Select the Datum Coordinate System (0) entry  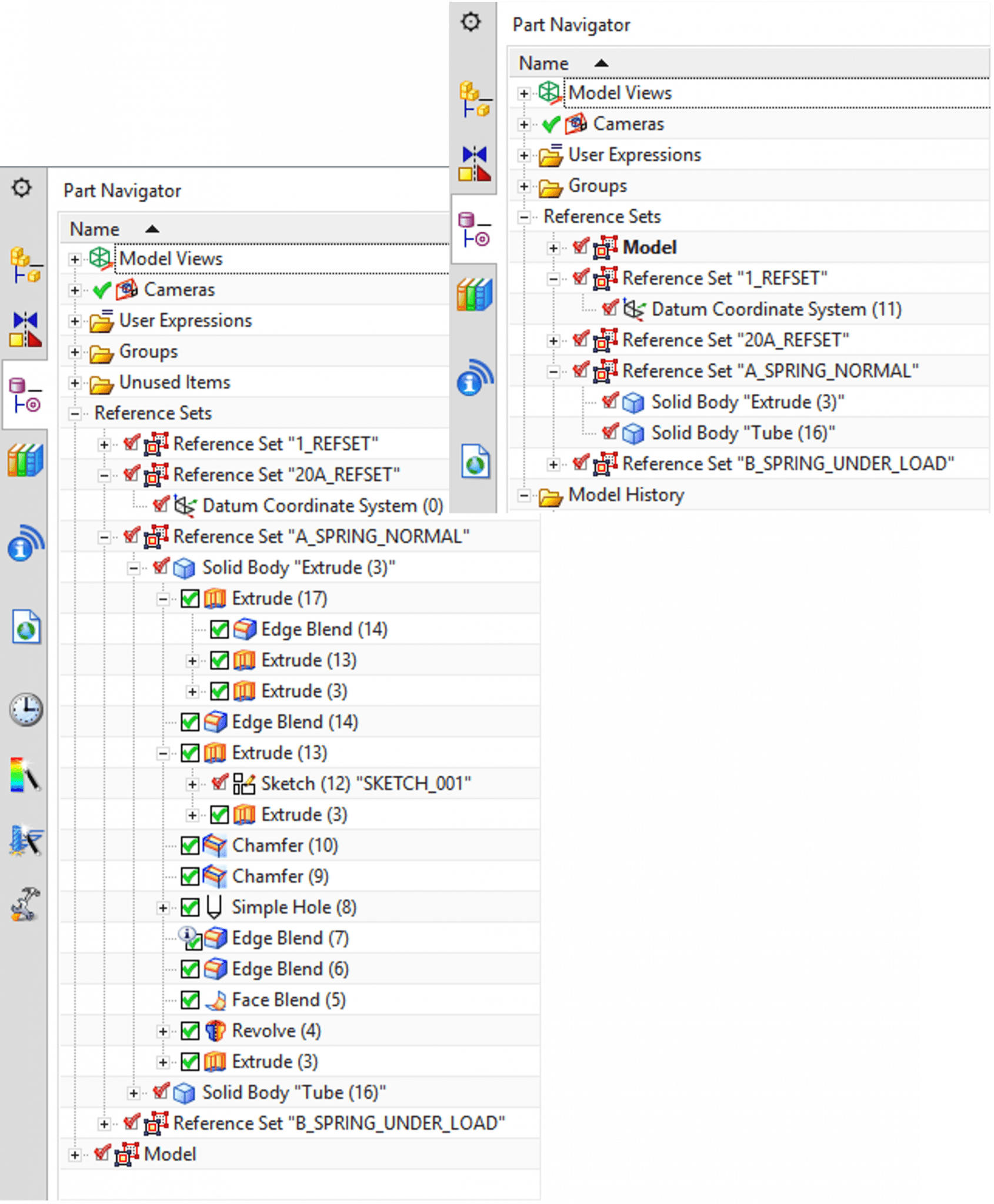click(x=322, y=506)
